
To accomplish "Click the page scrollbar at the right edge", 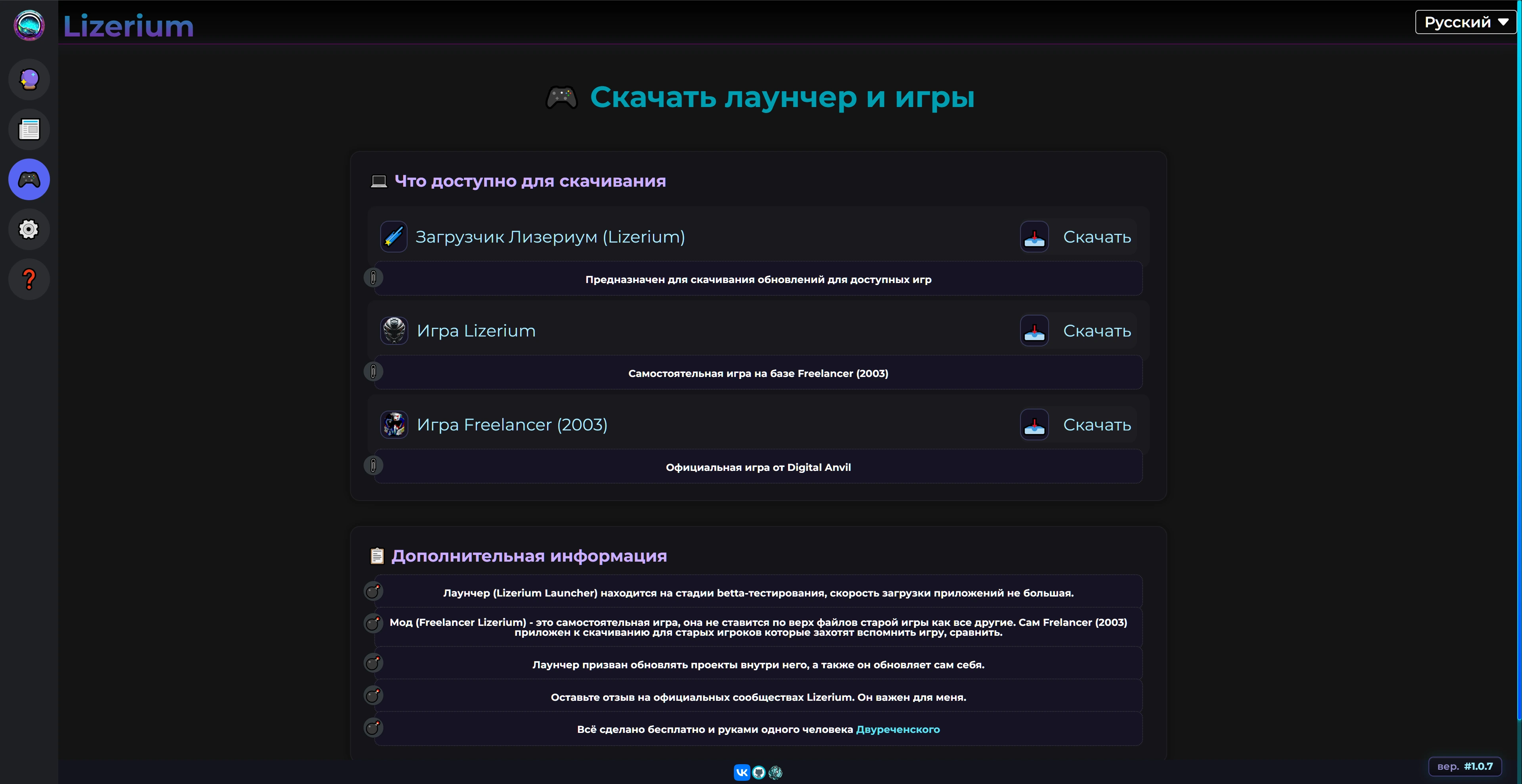I will [x=1519, y=360].
